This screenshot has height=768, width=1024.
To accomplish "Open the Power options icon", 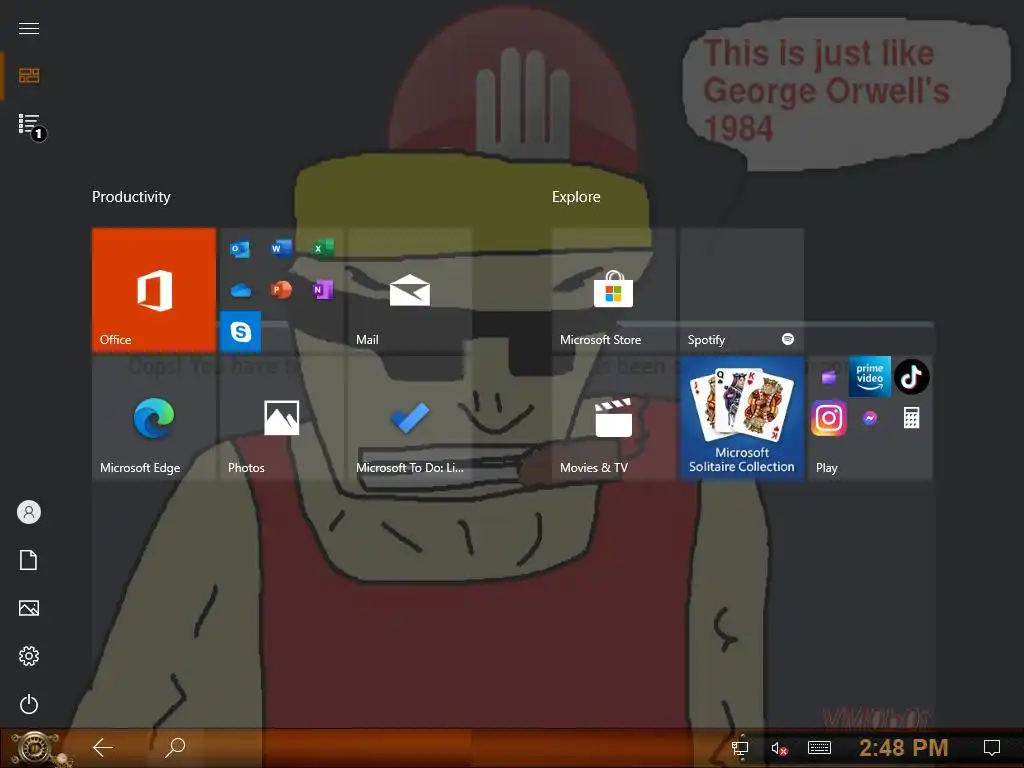I will 29,704.
